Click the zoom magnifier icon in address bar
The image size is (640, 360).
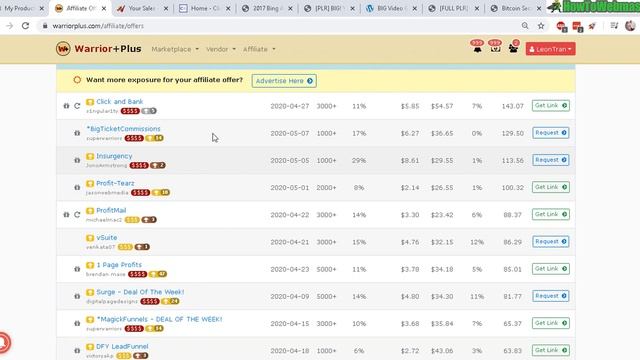click(525, 26)
